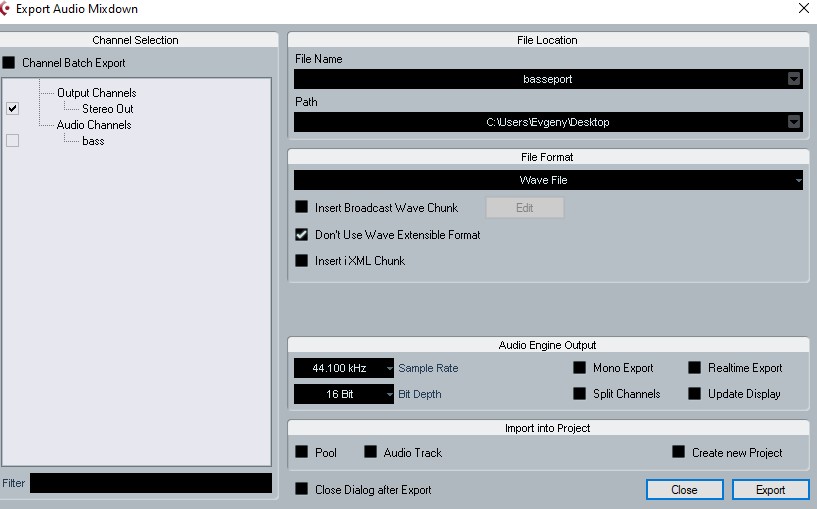
Task: Click the Export button
Action: (770, 490)
